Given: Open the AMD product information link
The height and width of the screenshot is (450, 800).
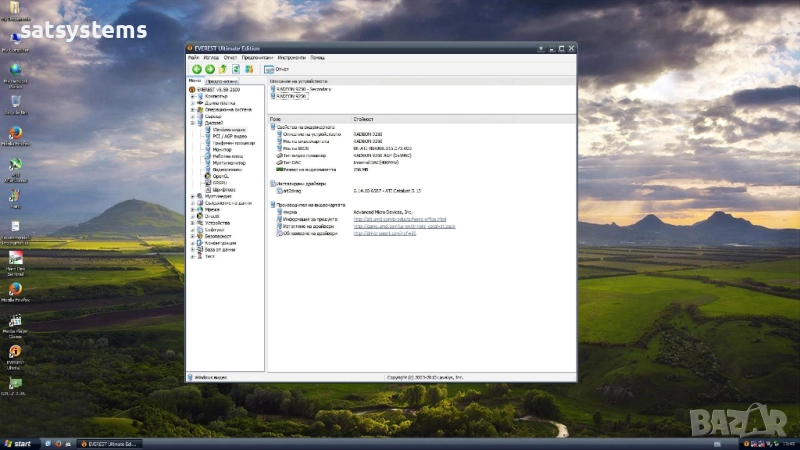Looking at the screenshot, I should point(399,218).
